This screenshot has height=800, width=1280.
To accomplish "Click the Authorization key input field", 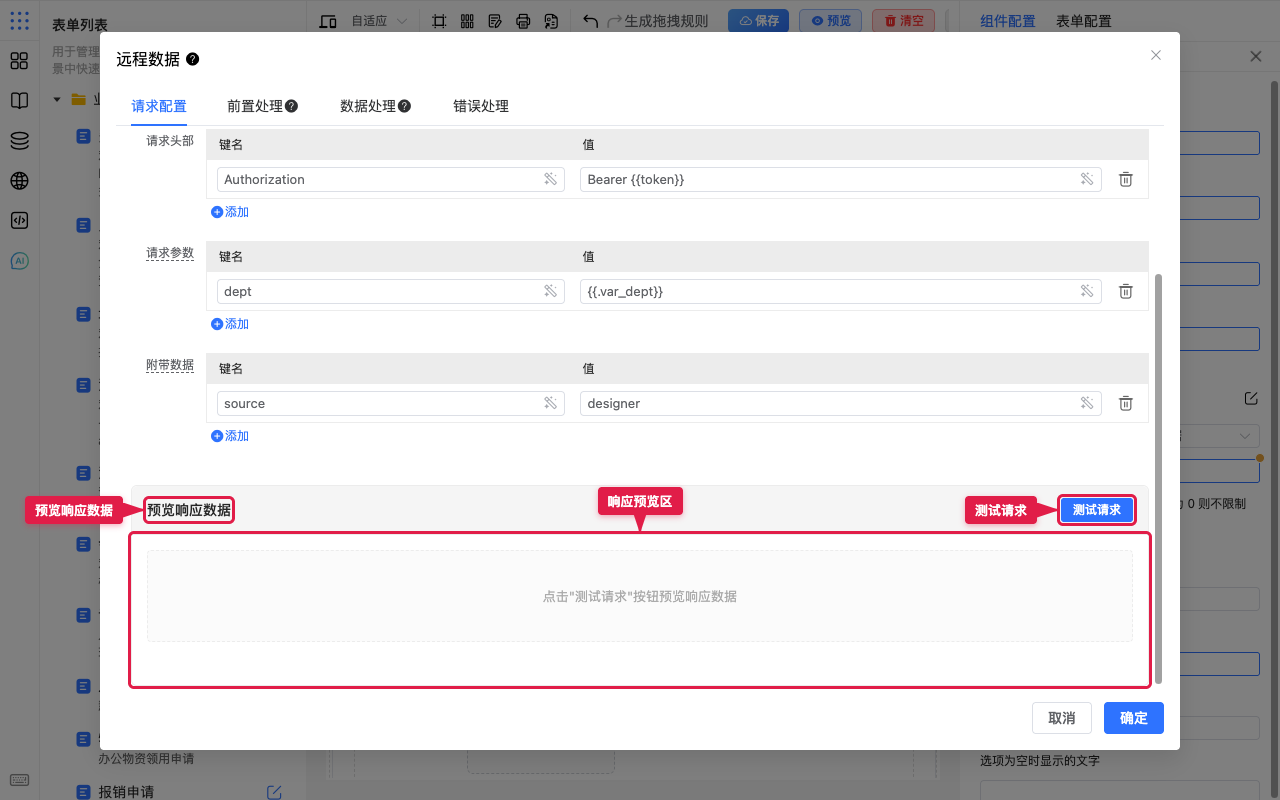I will click(x=389, y=179).
